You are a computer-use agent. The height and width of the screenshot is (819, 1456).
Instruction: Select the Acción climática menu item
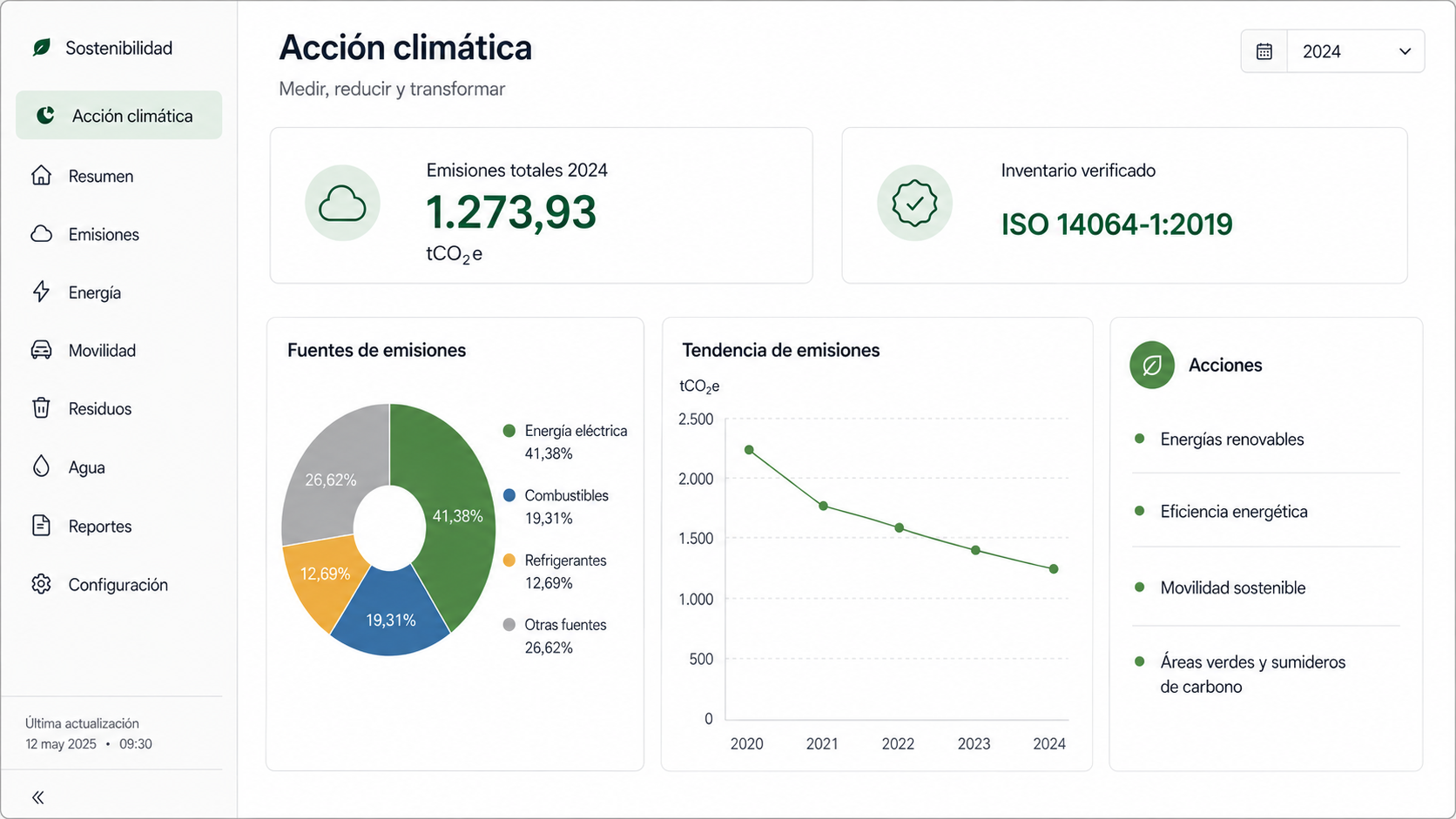[119, 115]
